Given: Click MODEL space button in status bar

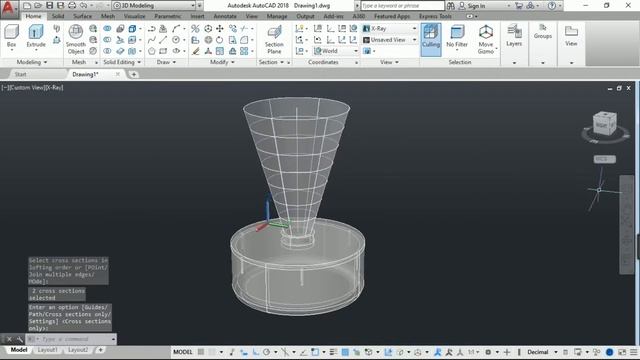Looking at the screenshot, I should [x=182, y=352].
